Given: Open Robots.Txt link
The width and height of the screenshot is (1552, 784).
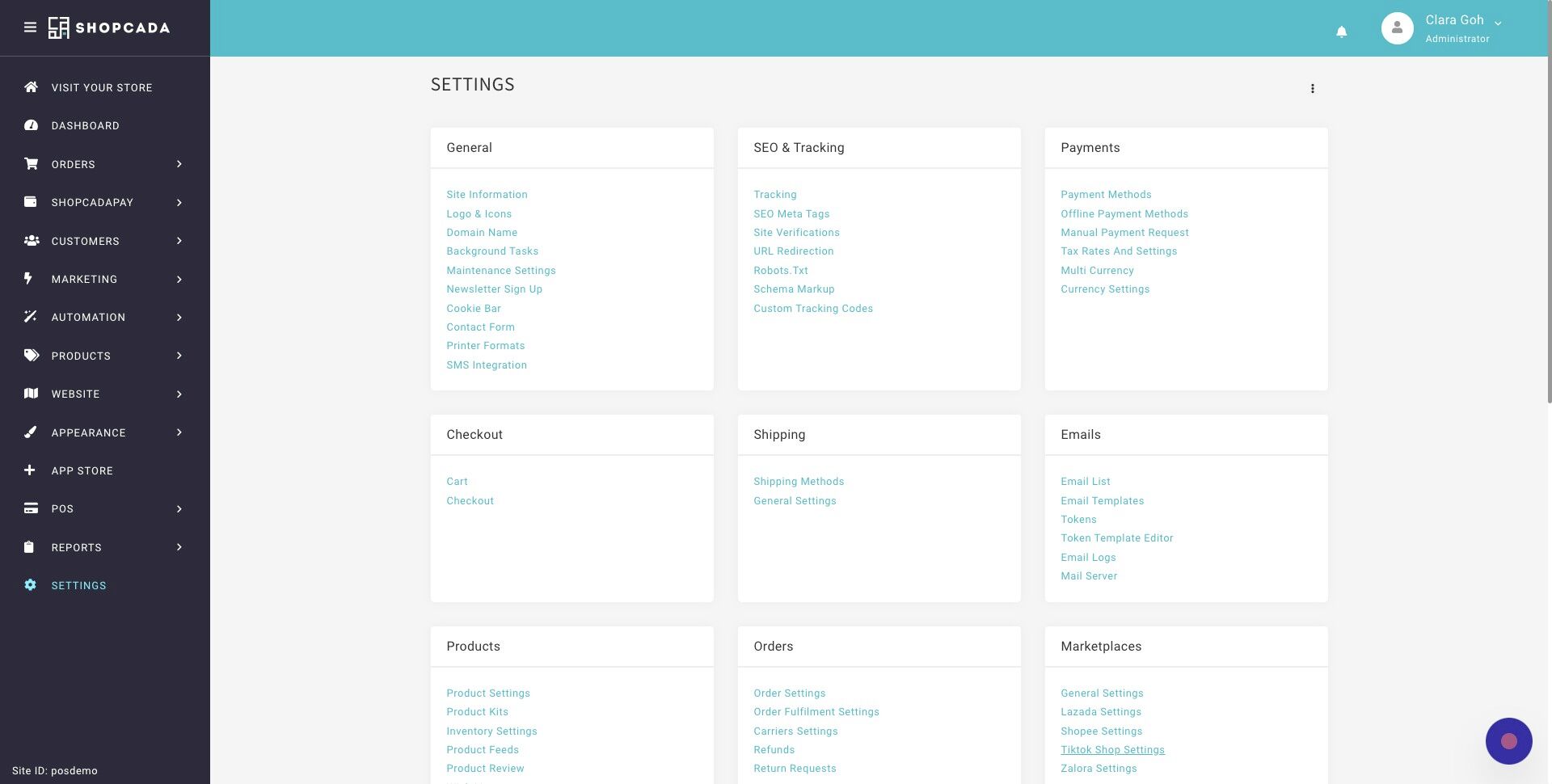Looking at the screenshot, I should click(781, 271).
